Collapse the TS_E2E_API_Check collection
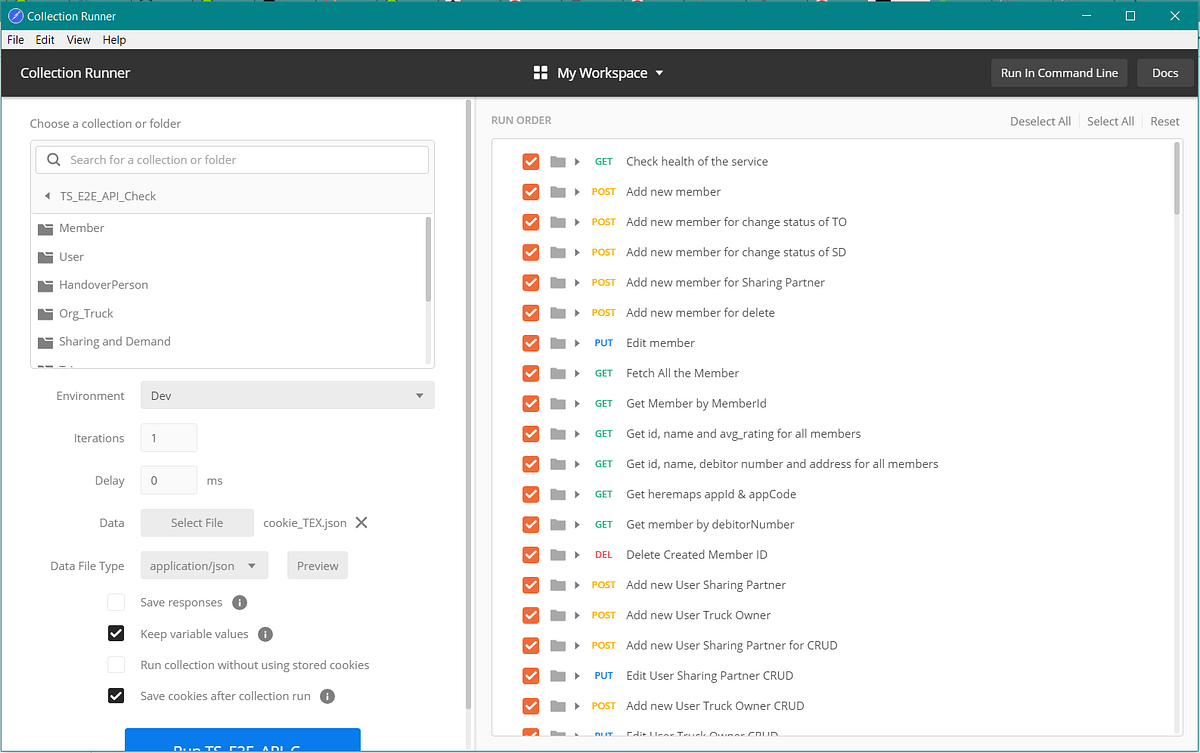This screenshot has width=1200, height=753. pyautogui.click(x=47, y=196)
